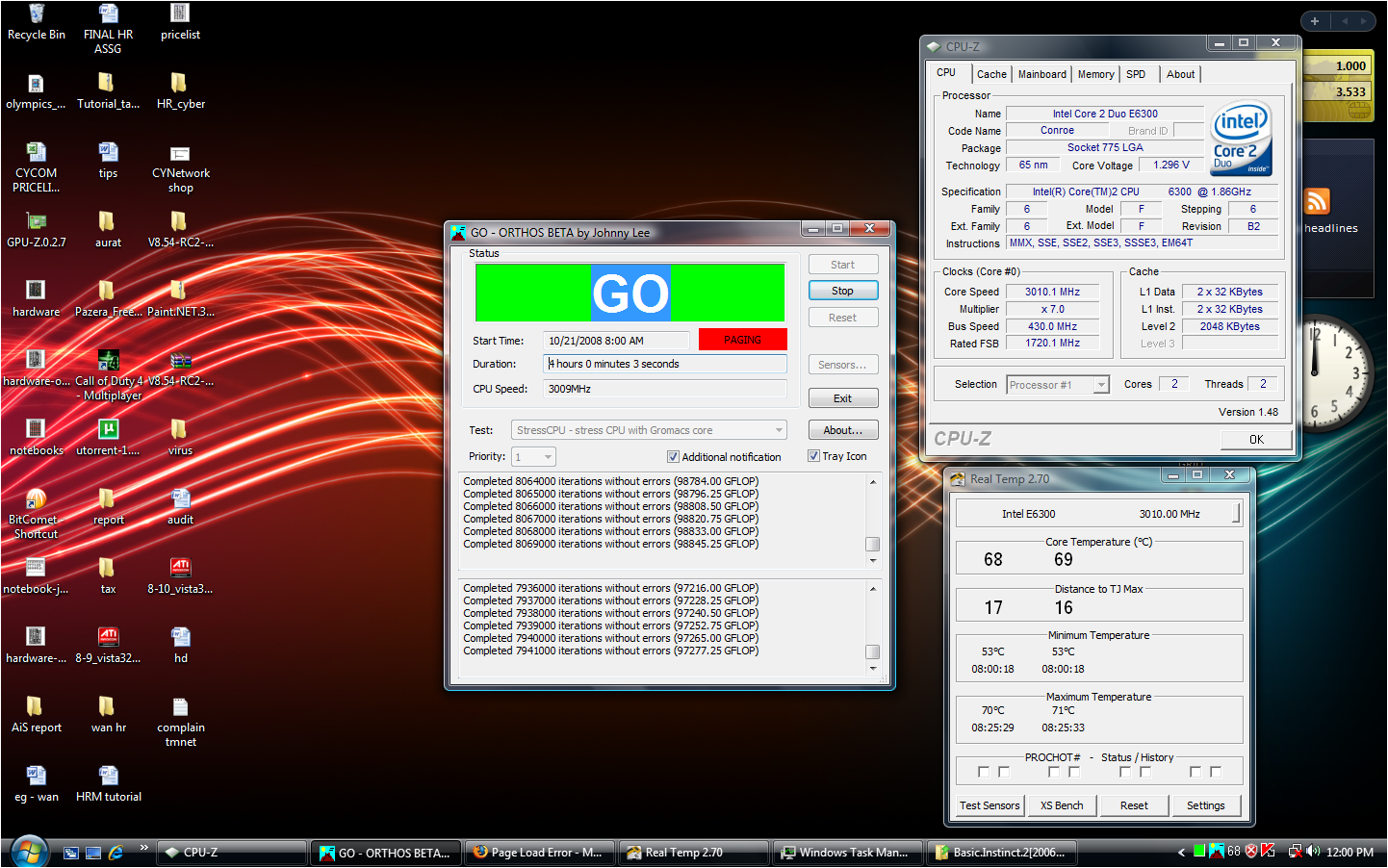Open the GPU-Z.0.2.7 desktop icon
1388x868 pixels.
click(36, 221)
